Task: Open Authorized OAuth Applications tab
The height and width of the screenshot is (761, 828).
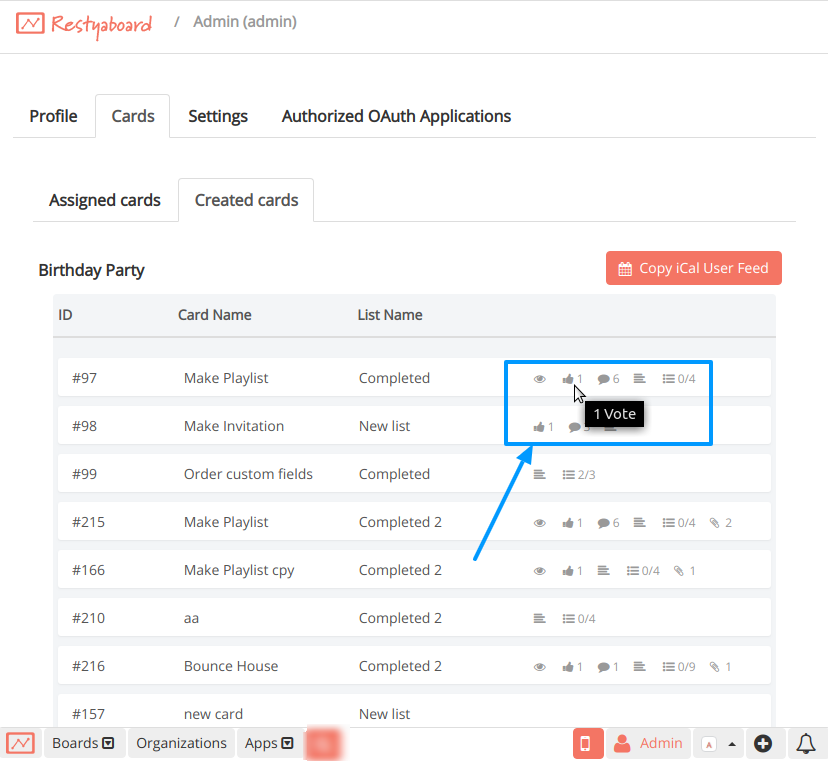Action: click(x=396, y=116)
